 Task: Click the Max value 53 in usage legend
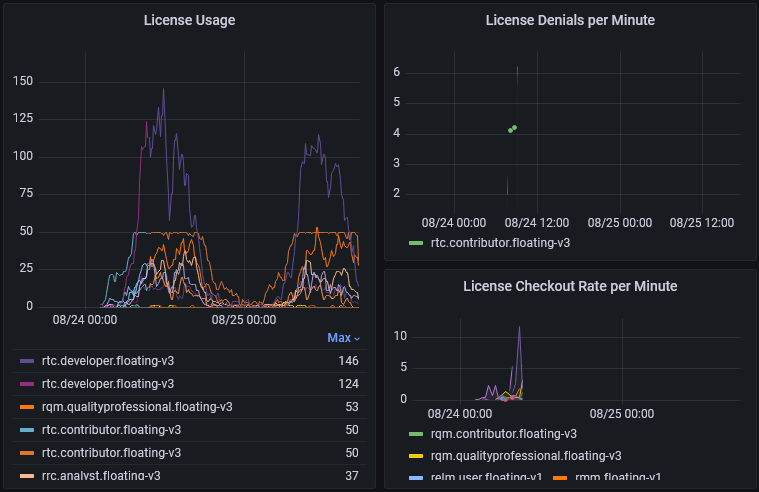point(350,407)
